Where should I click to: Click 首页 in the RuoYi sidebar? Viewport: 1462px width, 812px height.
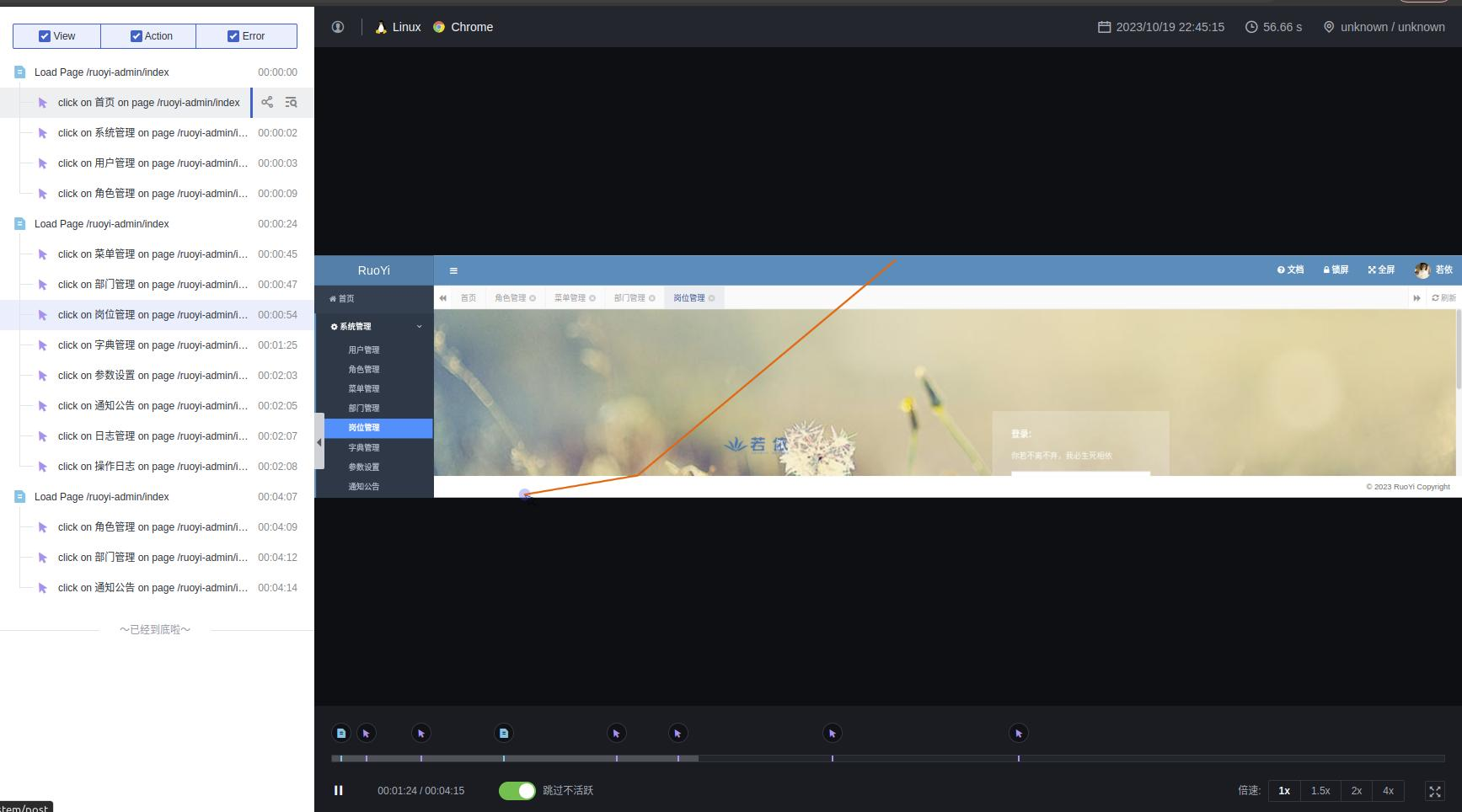pyautogui.click(x=342, y=299)
